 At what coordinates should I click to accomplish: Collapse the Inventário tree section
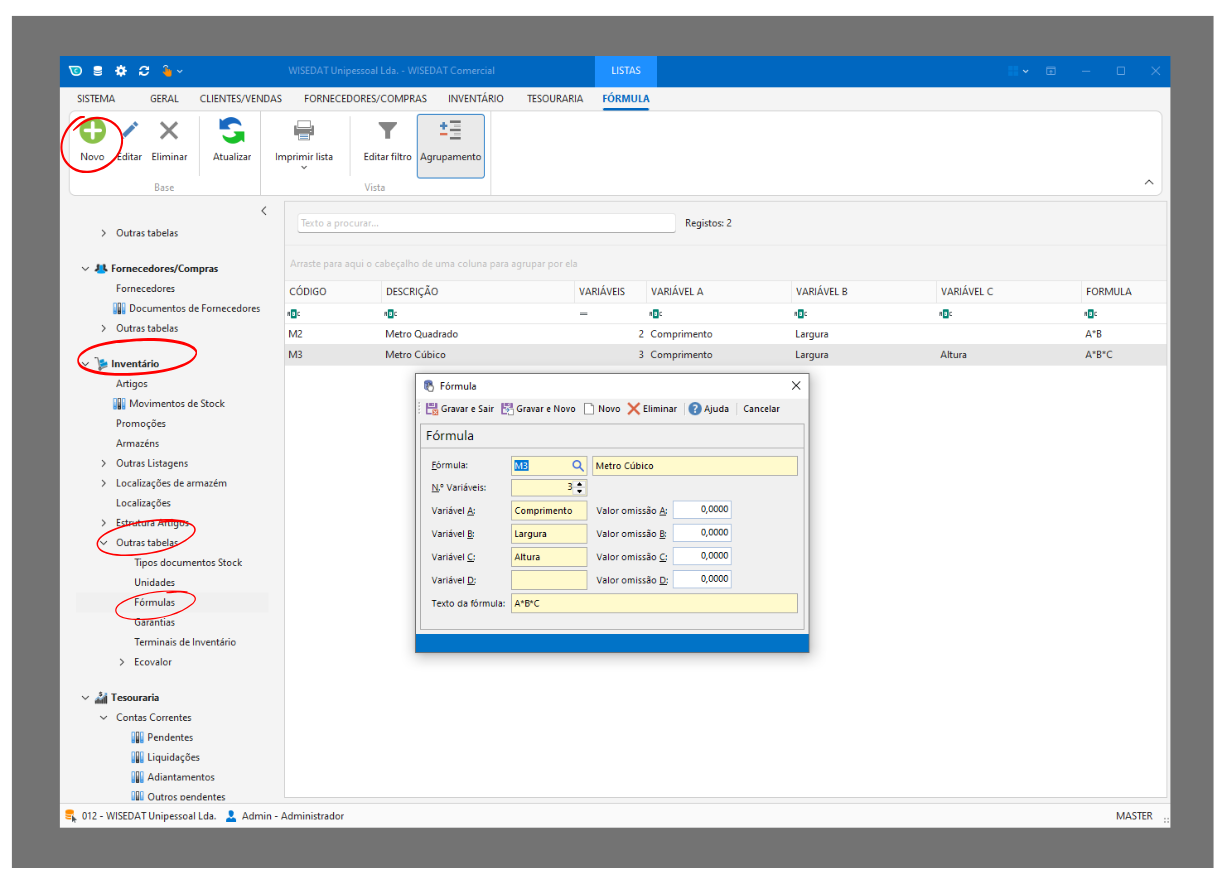(x=85, y=364)
